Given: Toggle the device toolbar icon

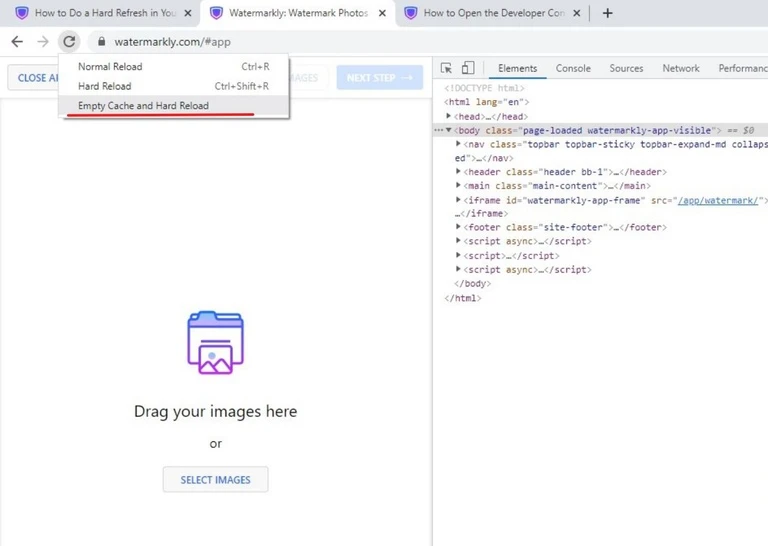Looking at the screenshot, I should [468, 68].
